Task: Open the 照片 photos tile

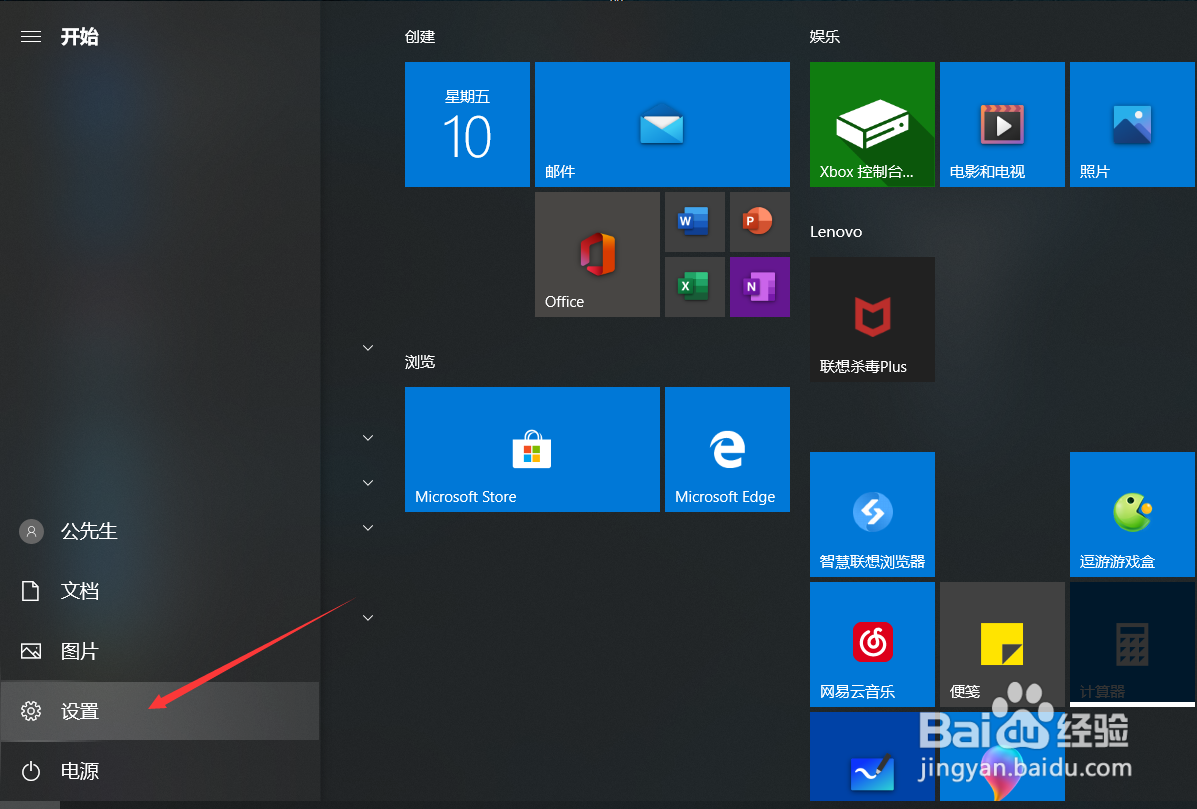Action: pos(1133,124)
